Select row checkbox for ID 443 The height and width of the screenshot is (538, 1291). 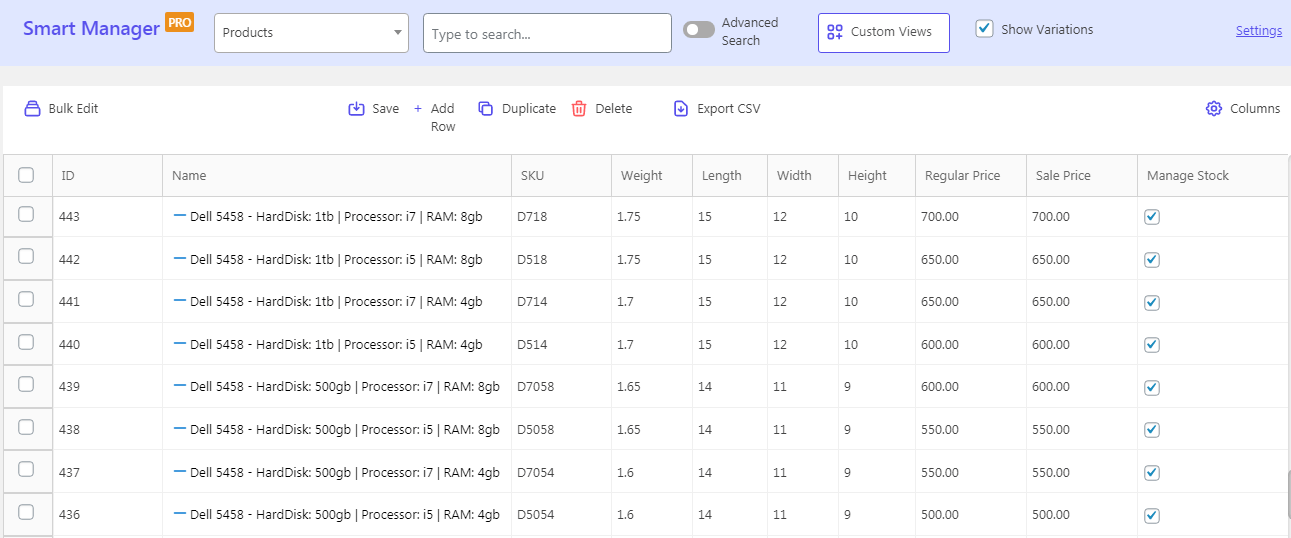[x=26, y=214]
